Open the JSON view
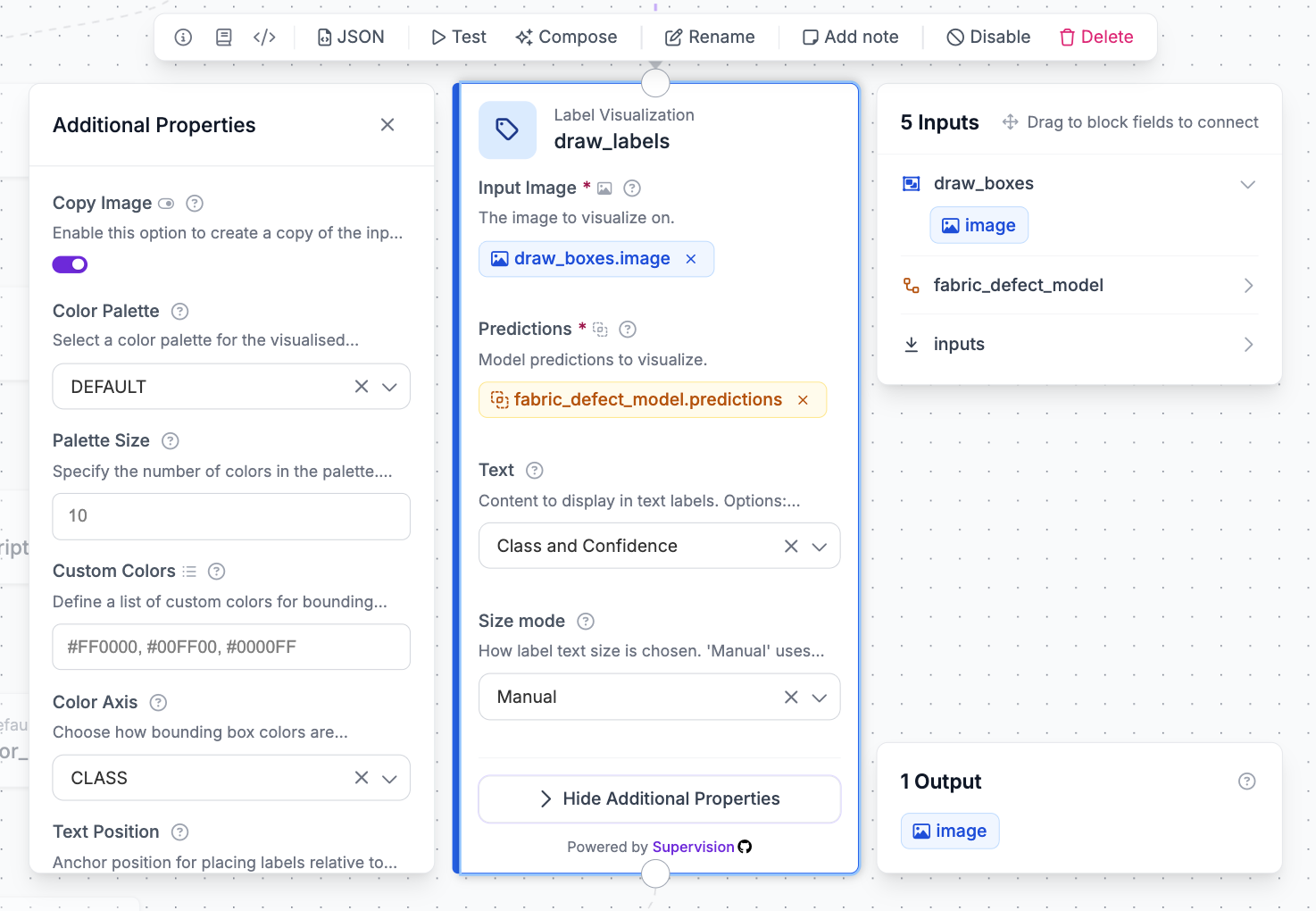1316x911 pixels. 351,38
